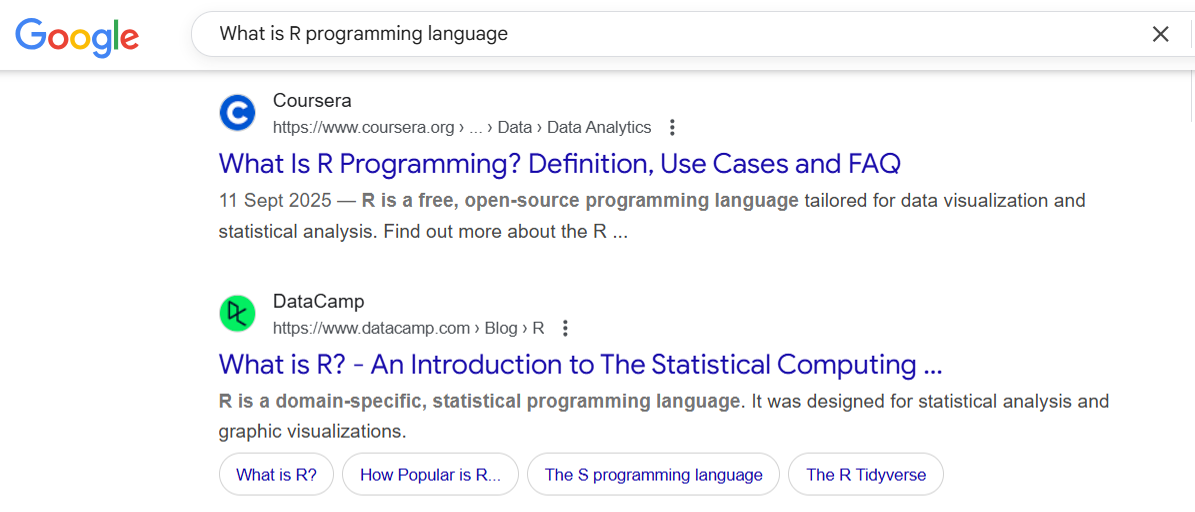Open "What Is R Programming?" Coursera link
Image resolution: width=1195 pixels, height=512 pixels.
point(560,163)
